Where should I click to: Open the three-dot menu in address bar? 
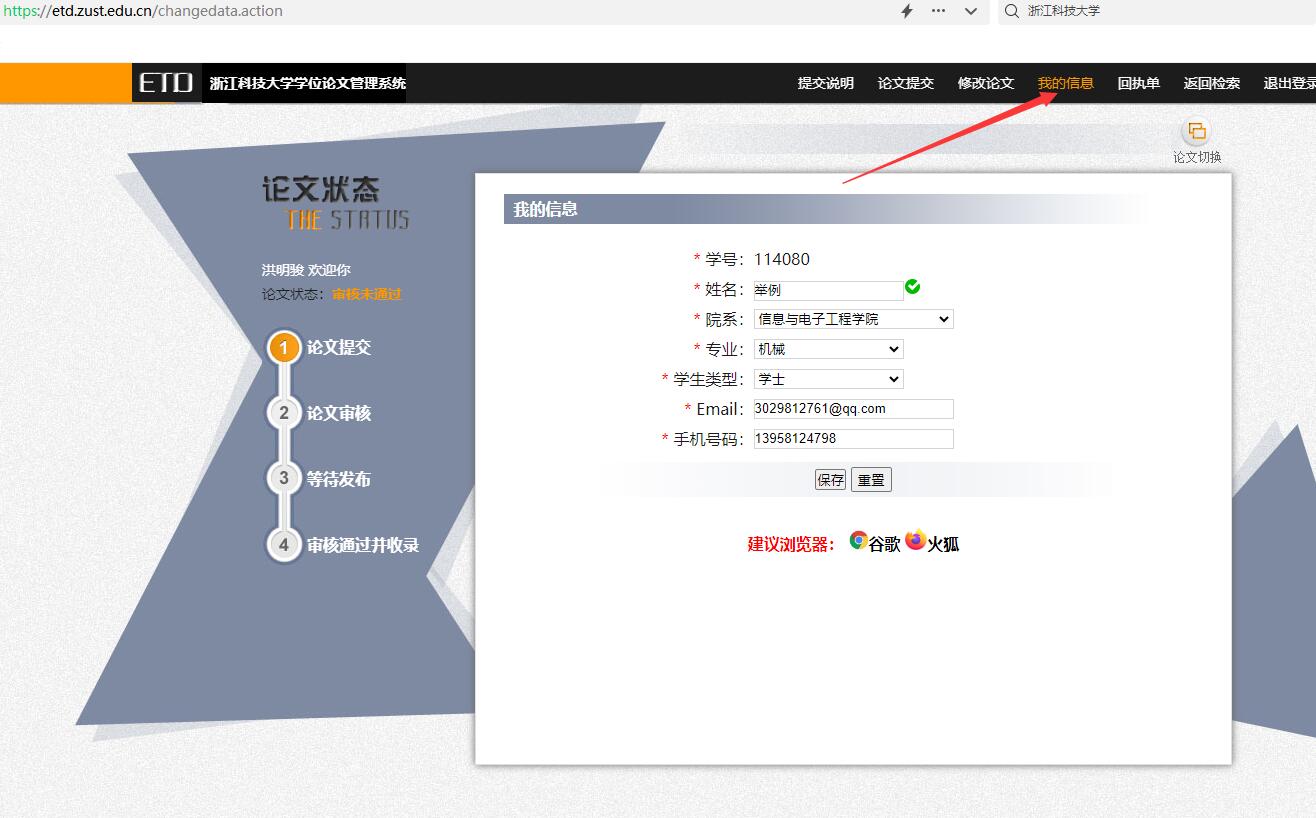tap(938, 11)
